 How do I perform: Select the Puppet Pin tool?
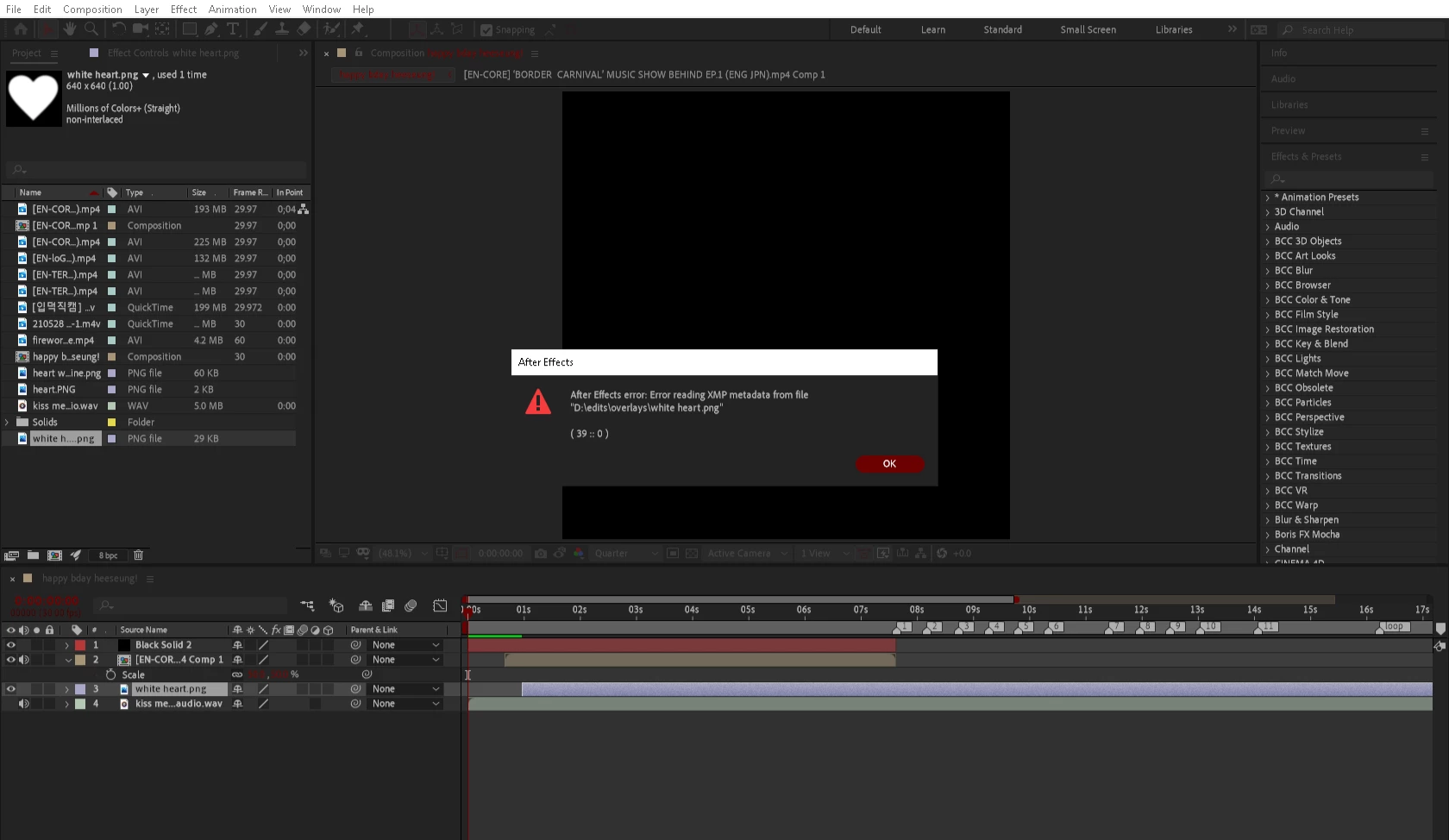click(x=358, y=29)
